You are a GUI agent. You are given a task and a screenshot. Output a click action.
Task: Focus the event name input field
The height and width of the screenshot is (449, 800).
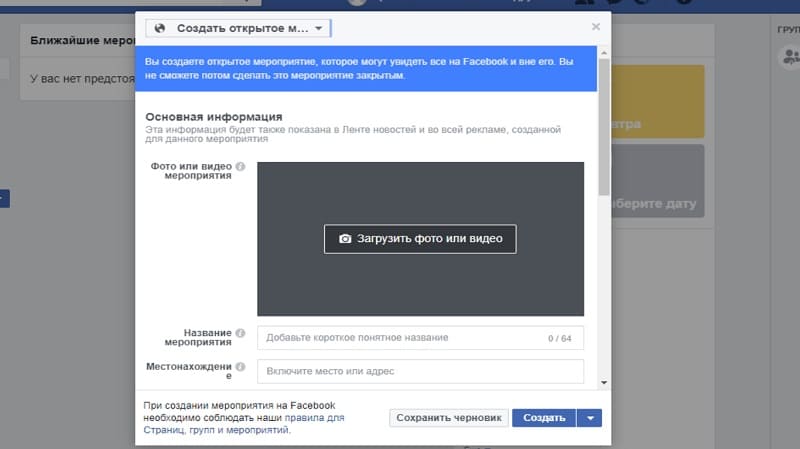(420, 338)
